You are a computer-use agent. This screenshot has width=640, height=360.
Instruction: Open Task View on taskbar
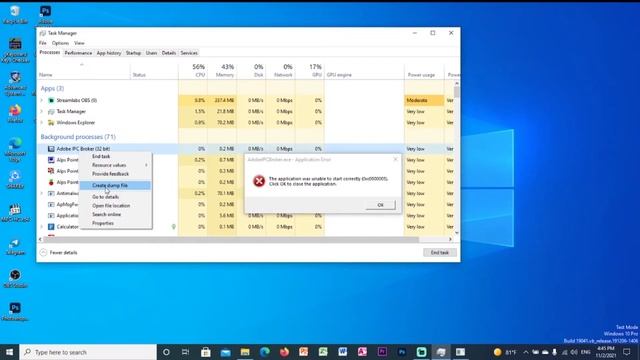185,352
